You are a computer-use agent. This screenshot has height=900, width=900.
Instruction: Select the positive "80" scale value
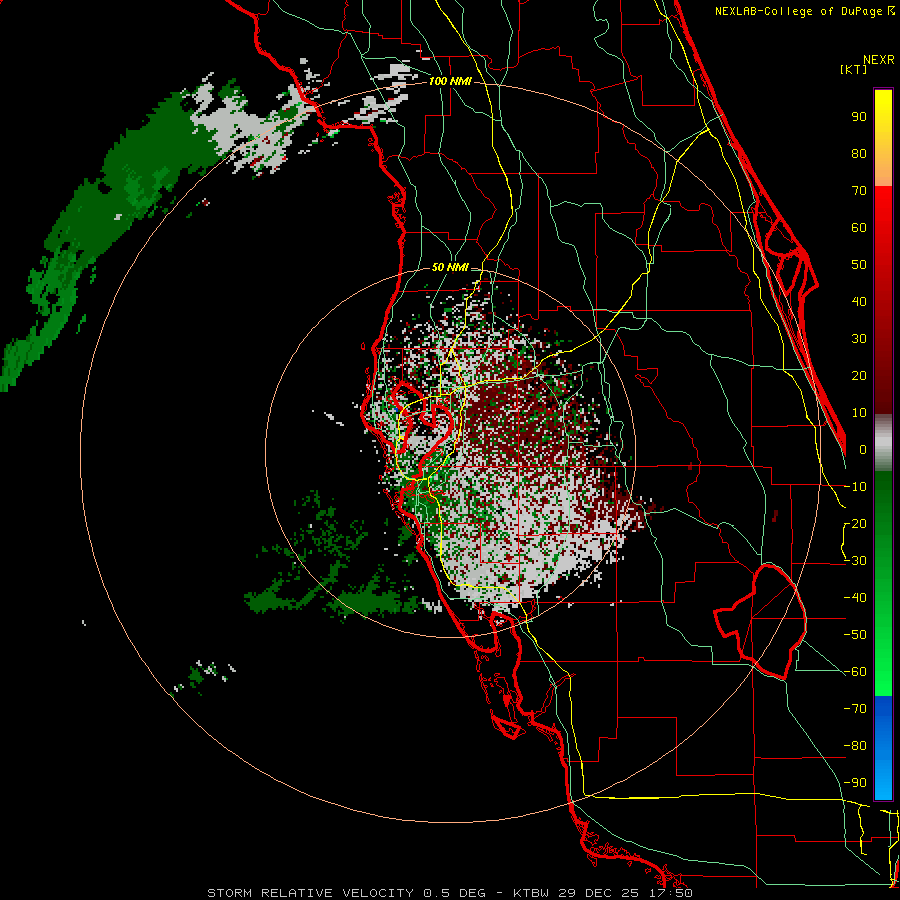pos(859,154)
